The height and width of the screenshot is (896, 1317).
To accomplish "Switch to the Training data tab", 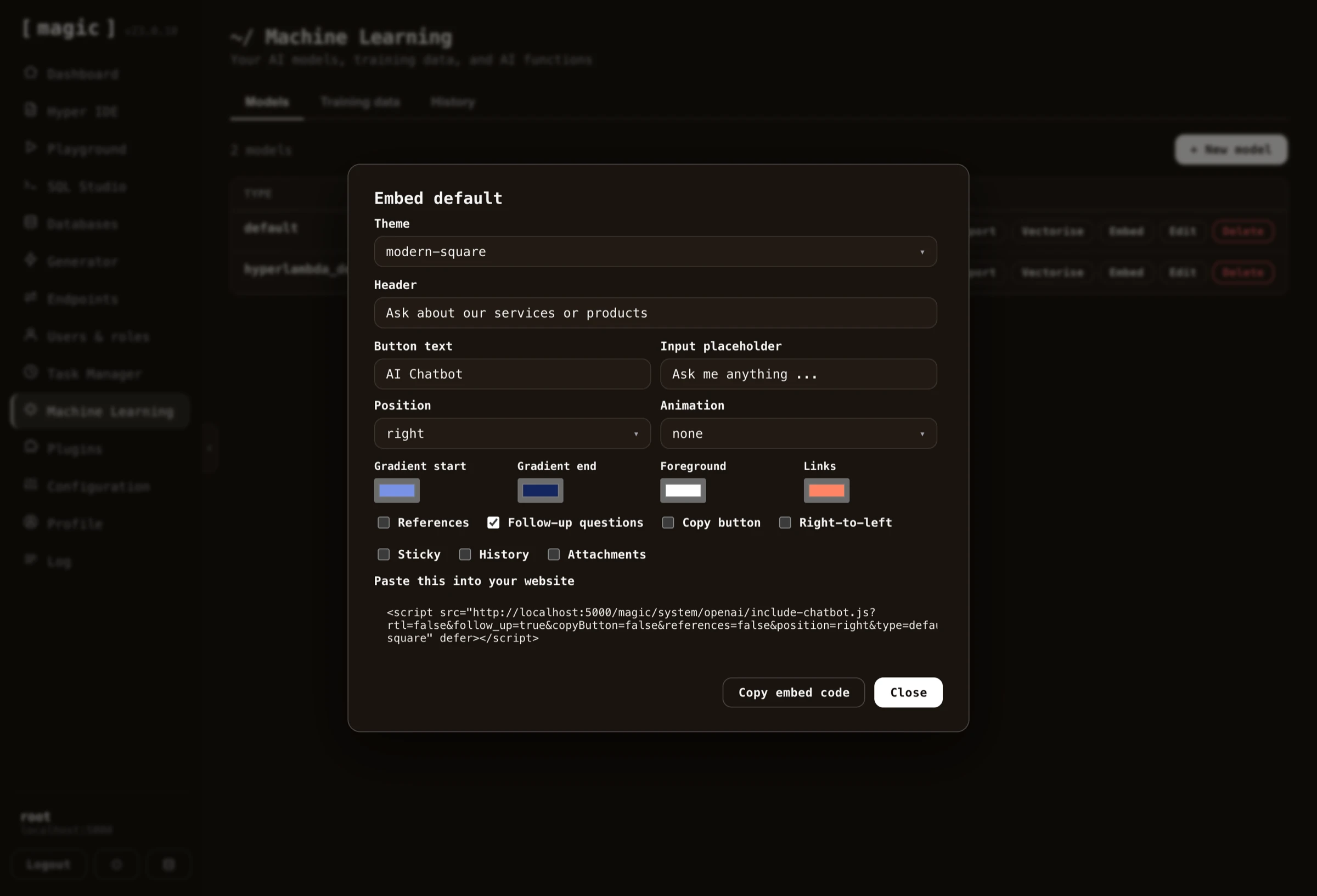I will (x=361, y=102).
